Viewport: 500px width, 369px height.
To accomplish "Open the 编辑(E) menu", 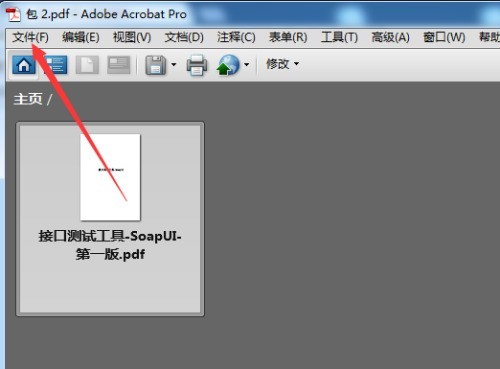I will pyautogui.click(x=81, y=37).
